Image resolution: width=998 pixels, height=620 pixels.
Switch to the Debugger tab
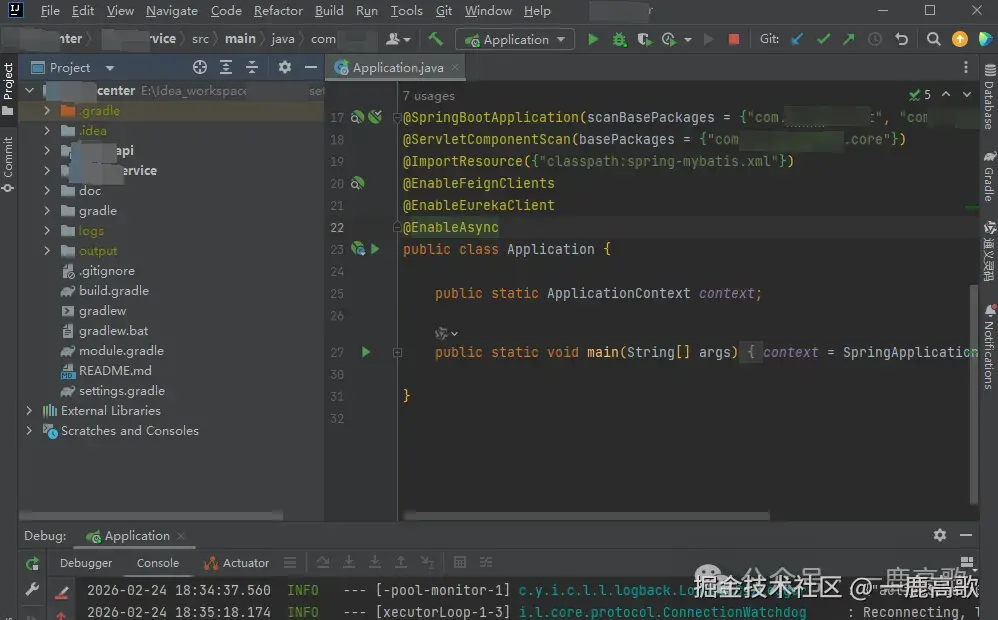point(86,563)
